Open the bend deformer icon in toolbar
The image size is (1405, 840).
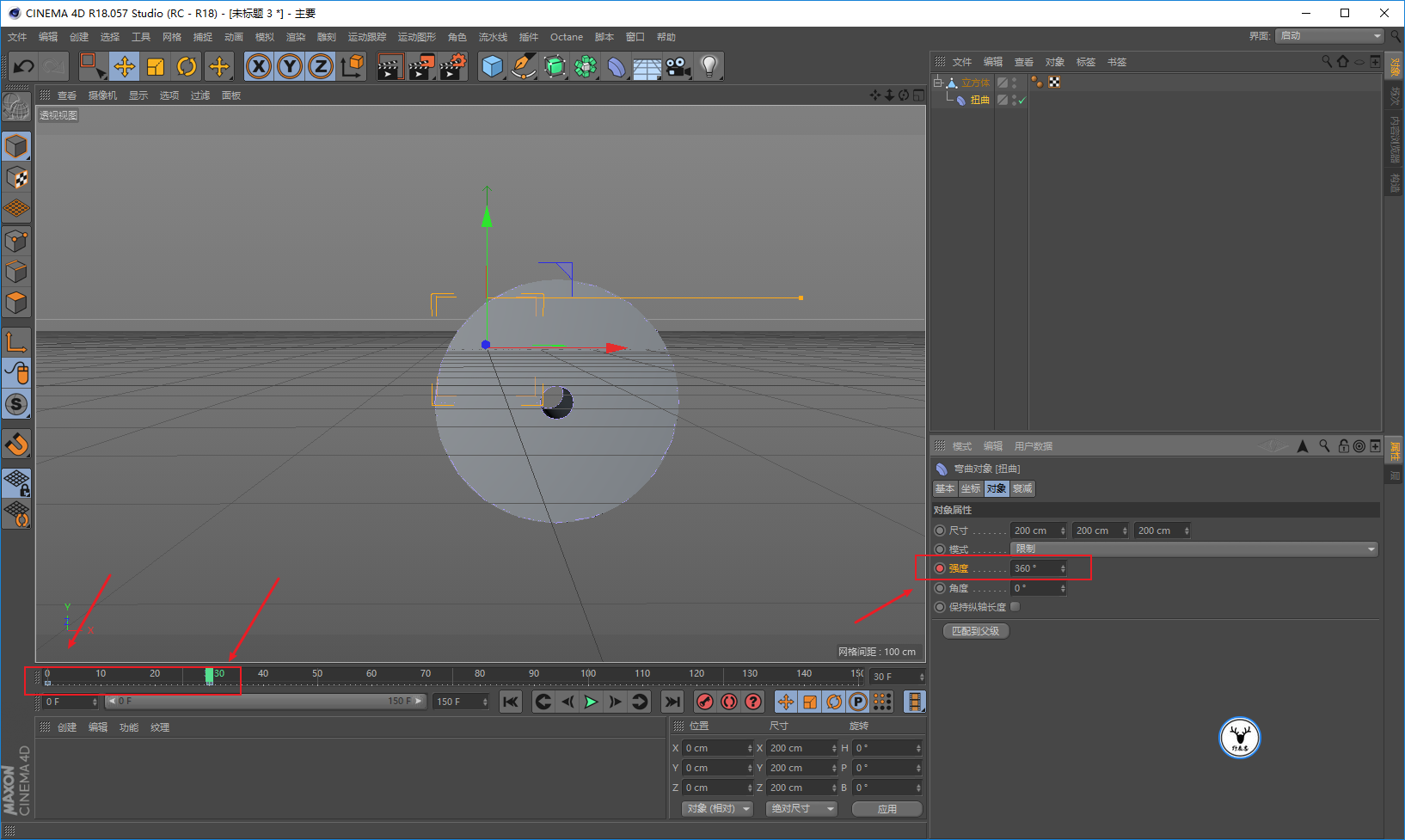click(x=617, y=66)
